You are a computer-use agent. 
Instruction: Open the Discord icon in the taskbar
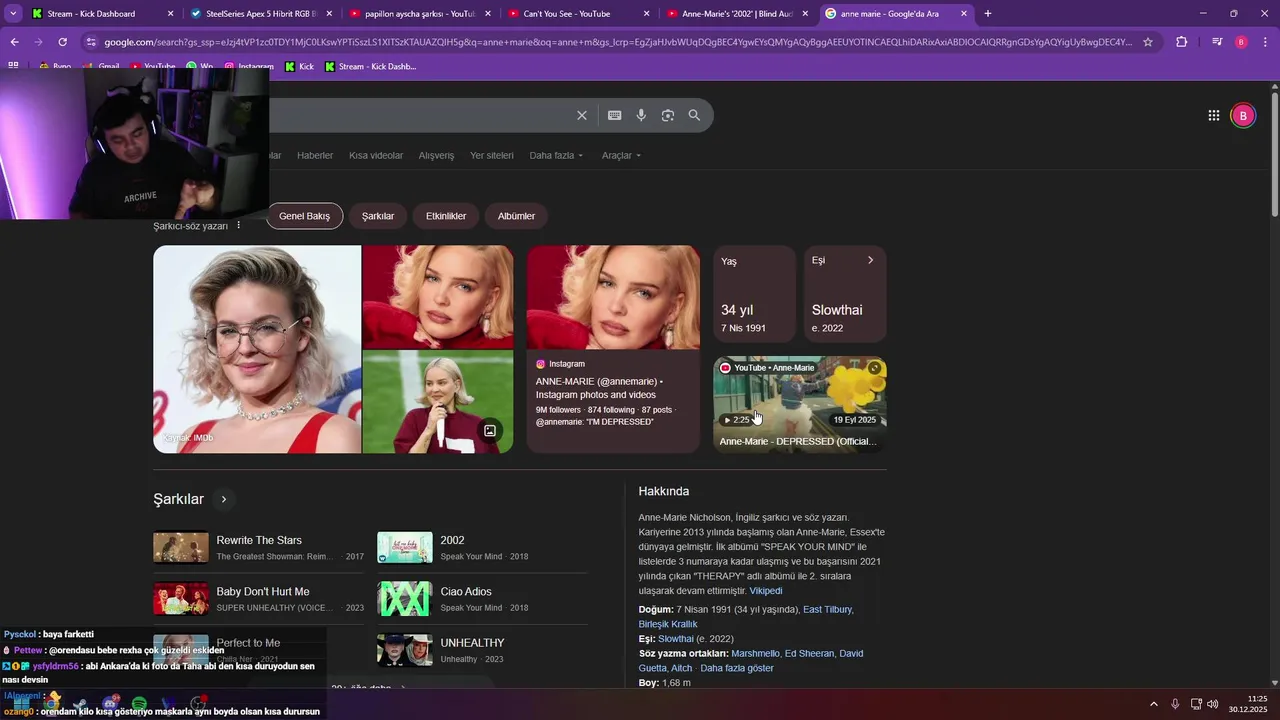(110, 704)
